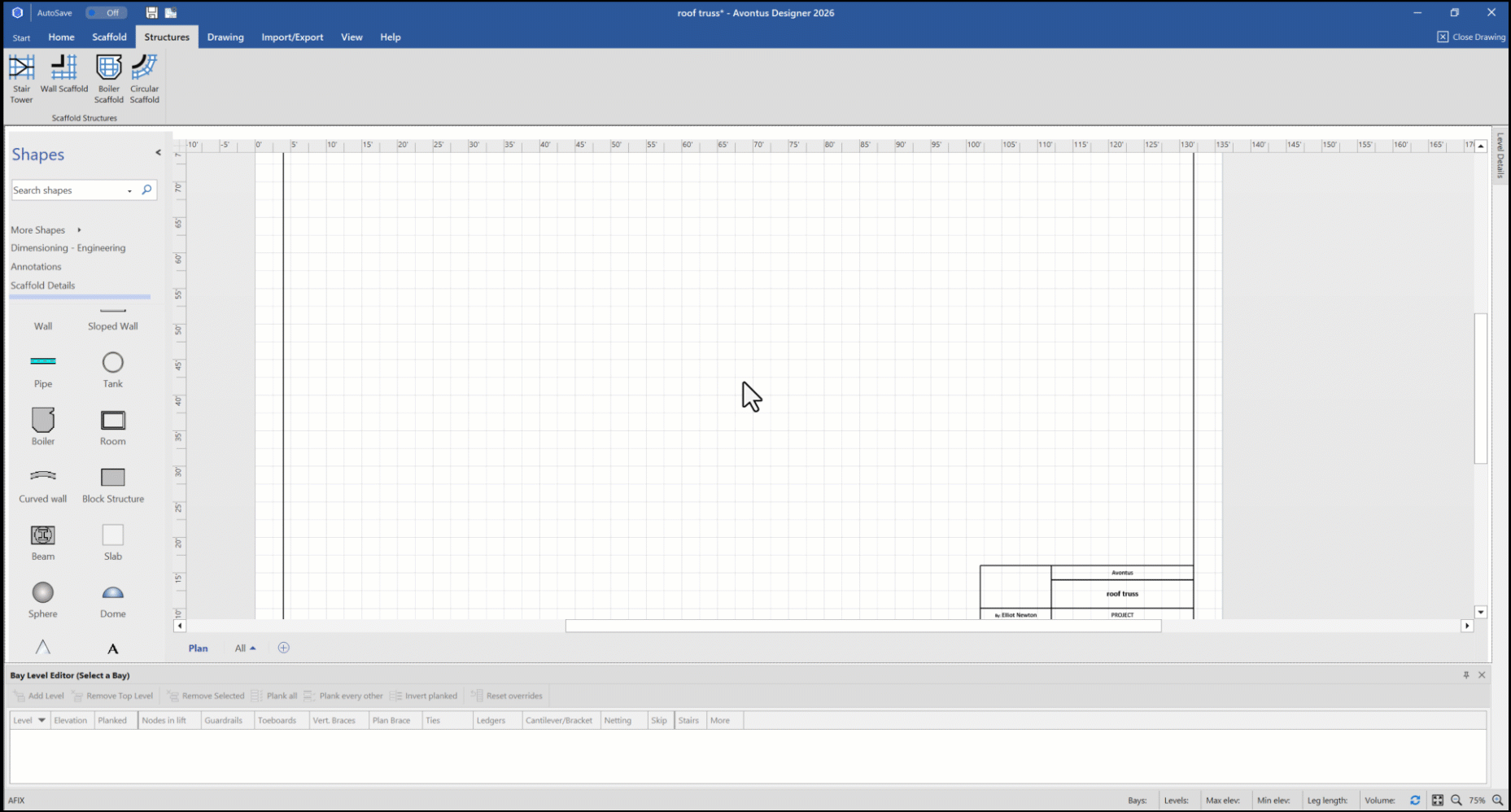The width and height of the screenshot is (1511, 812).
Task: Collapse the Shapes panel
Action: (158, 153)
